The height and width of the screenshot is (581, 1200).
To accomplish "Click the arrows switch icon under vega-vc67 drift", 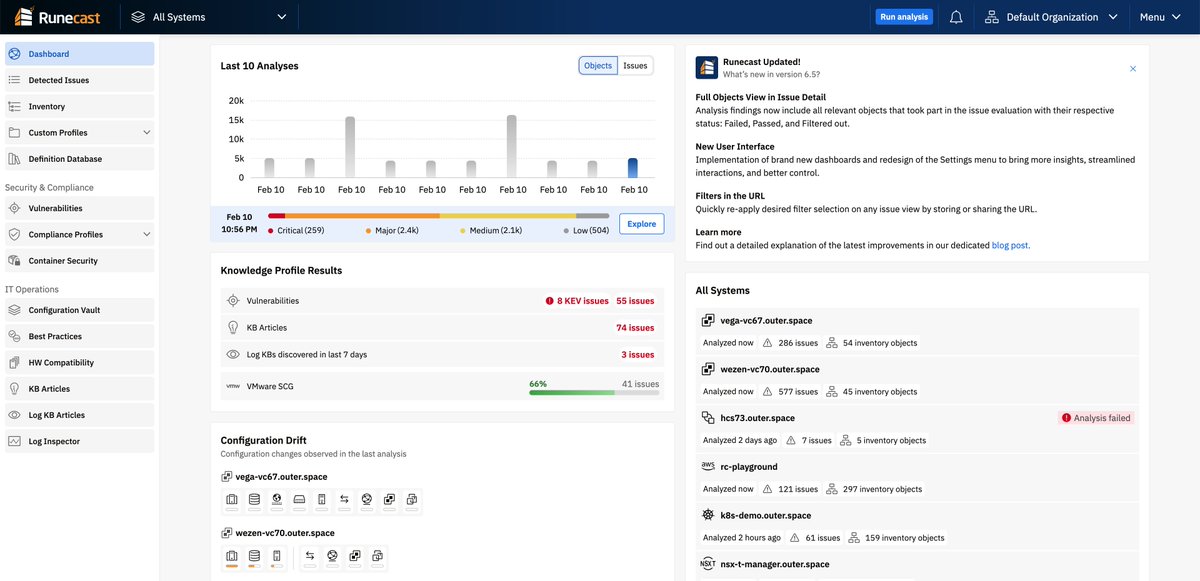I will (344, 501).
